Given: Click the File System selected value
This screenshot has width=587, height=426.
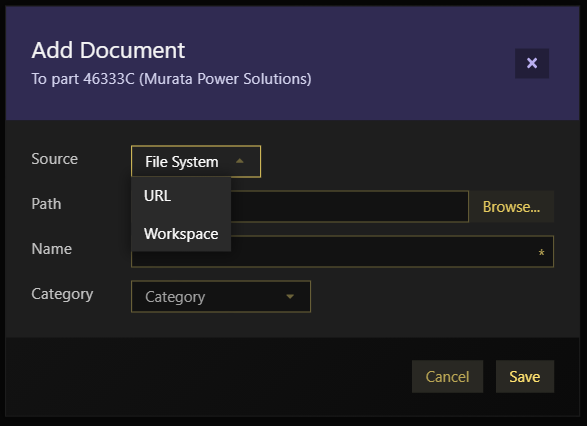Looking at the screenshot, I should click(x=182, y=162).
